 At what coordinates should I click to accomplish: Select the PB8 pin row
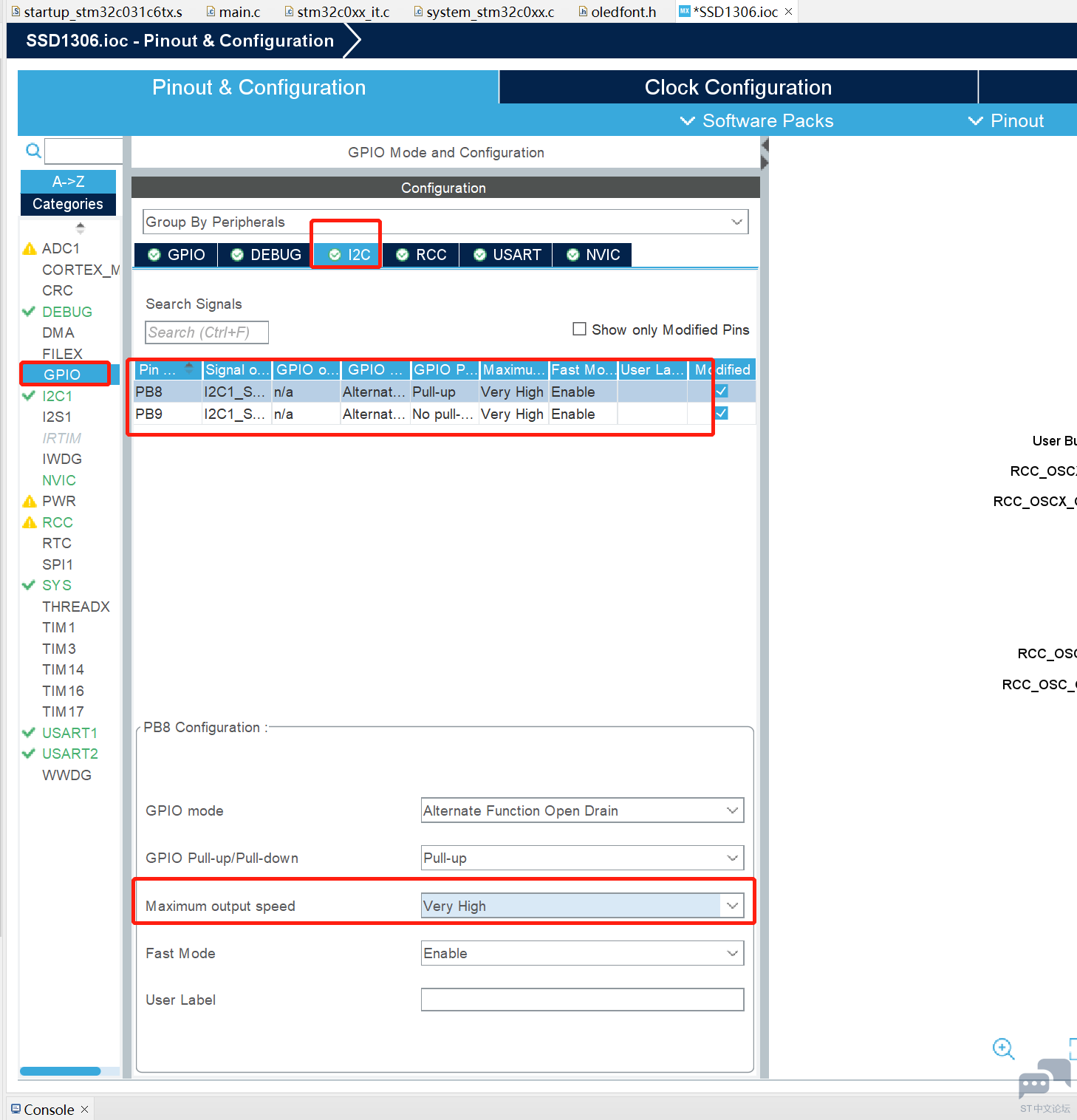point(445,392)
